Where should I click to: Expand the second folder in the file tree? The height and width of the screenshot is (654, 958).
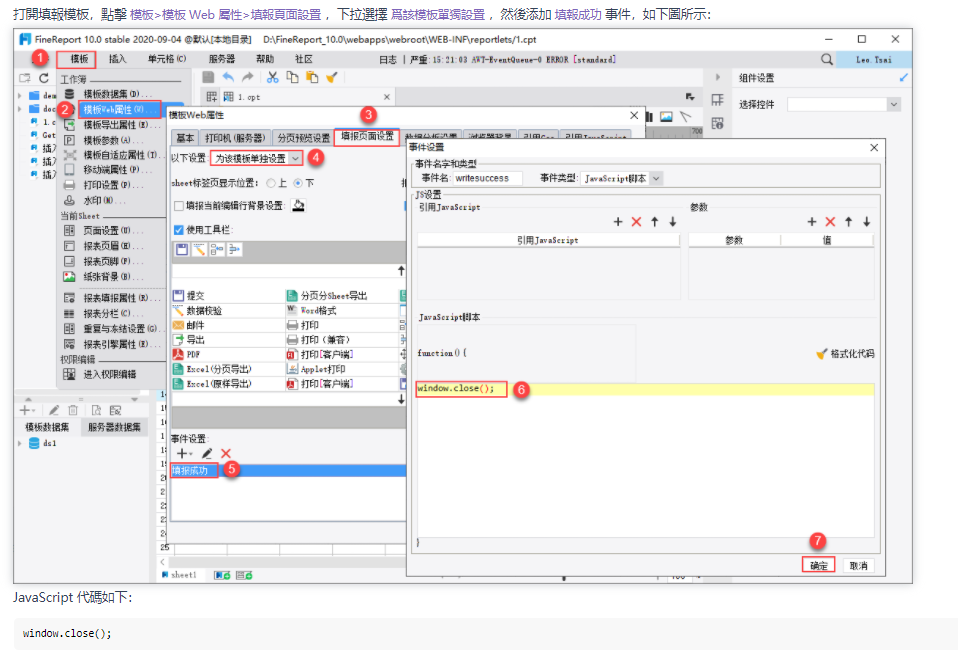20,109
